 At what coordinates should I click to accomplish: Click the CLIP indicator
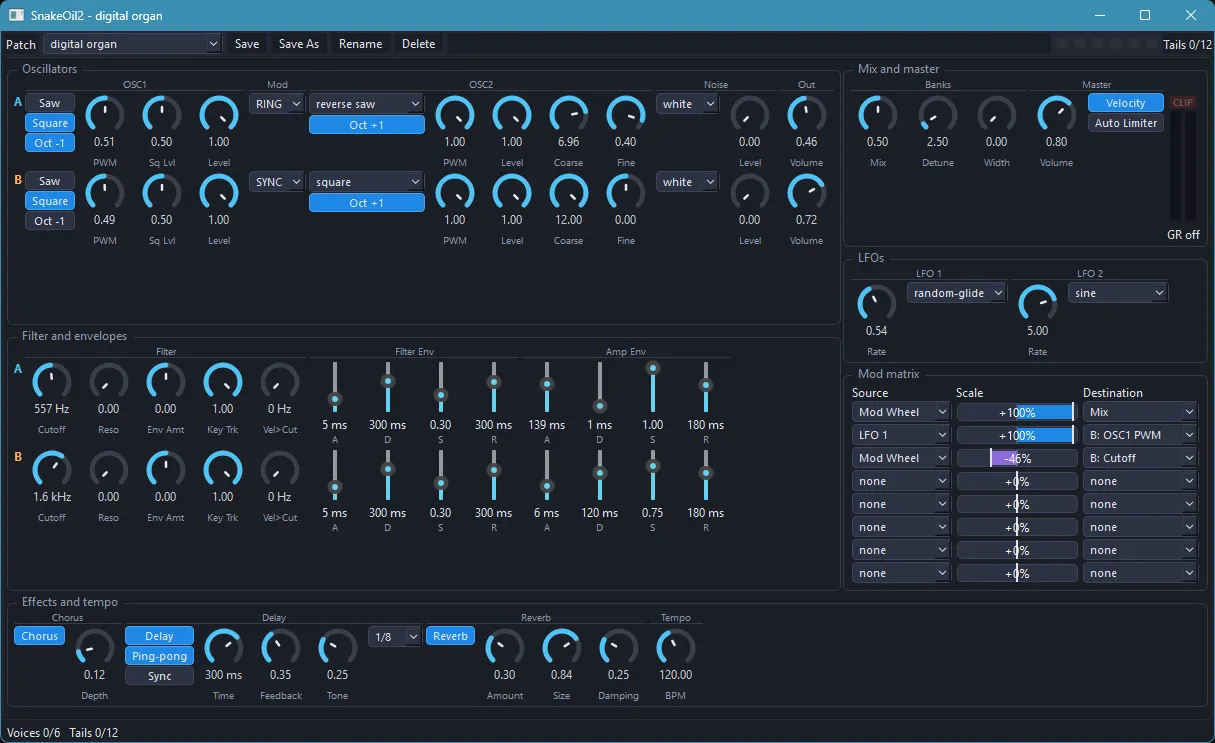(1183, 103)
